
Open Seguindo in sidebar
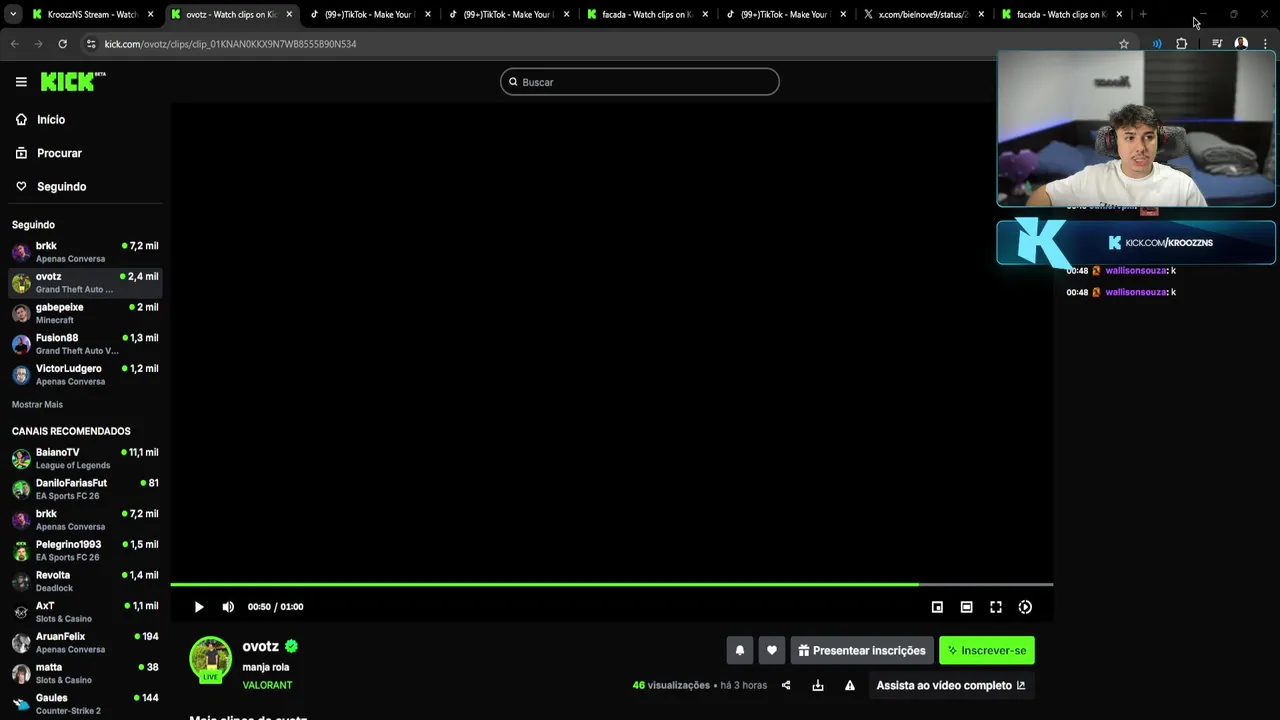(86, 187)
